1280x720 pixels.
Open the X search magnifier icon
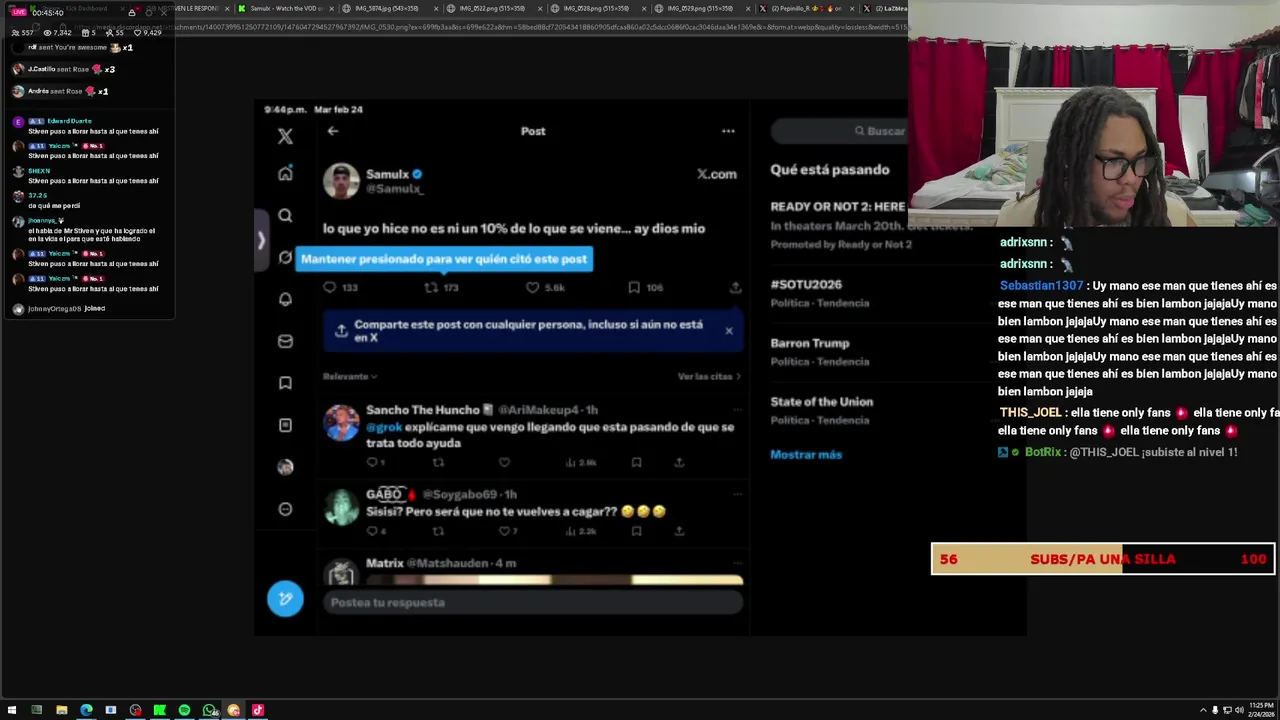coord(285,216)
